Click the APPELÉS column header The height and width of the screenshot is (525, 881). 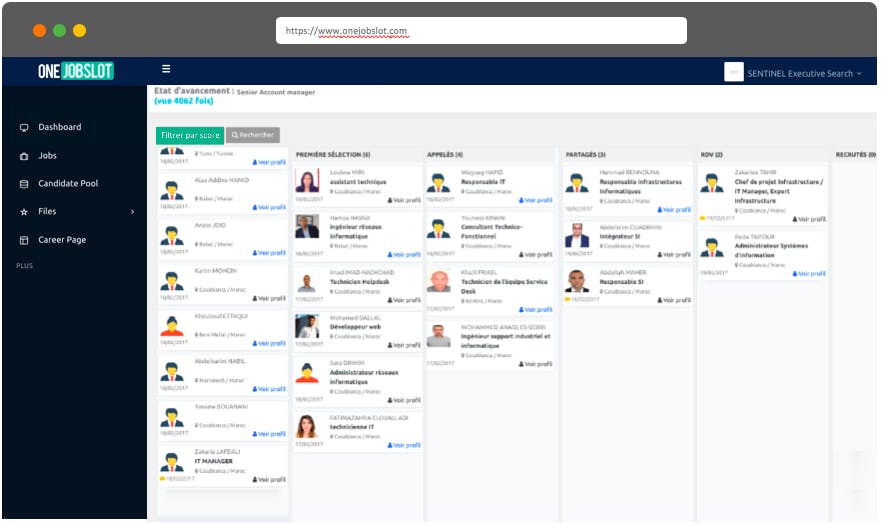coord(444,155)
